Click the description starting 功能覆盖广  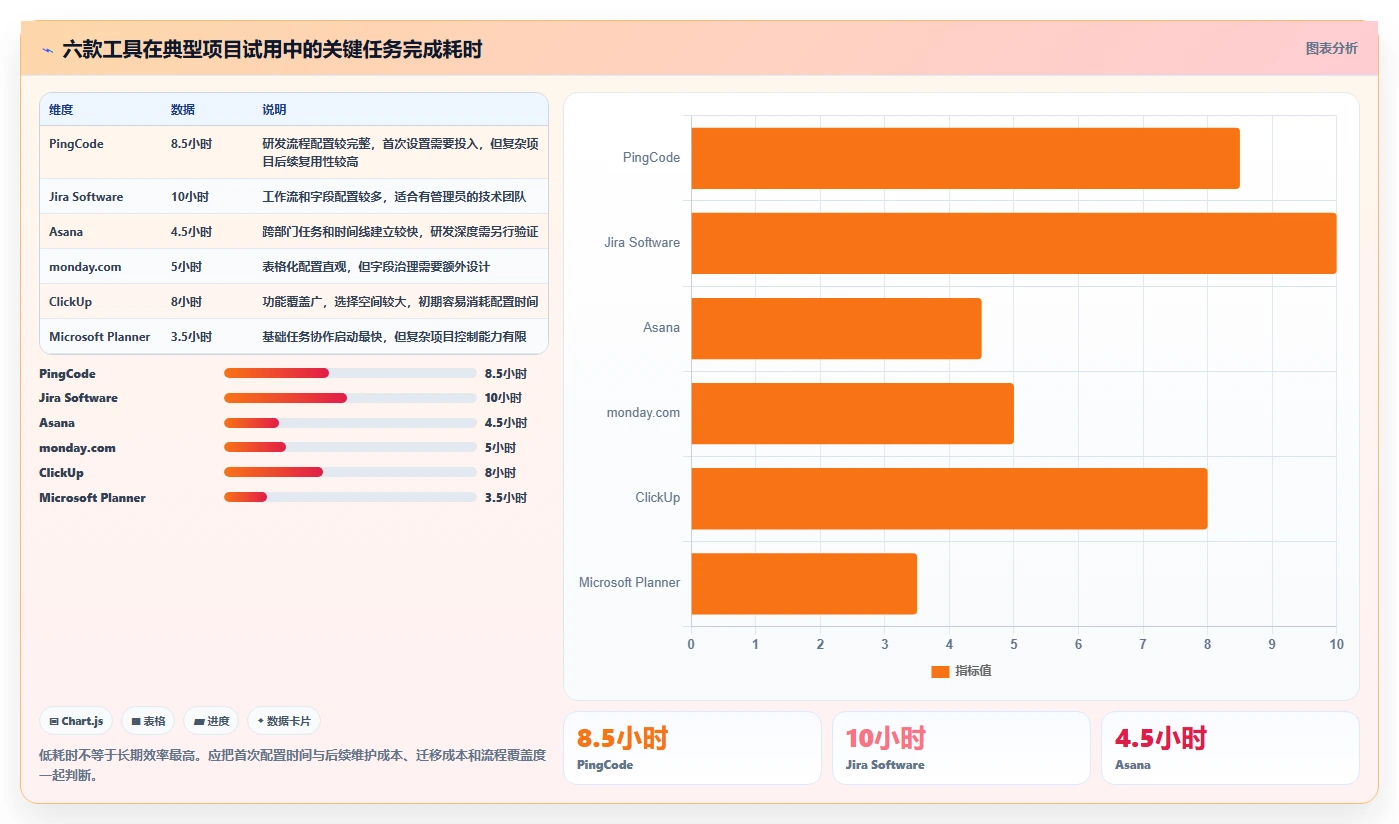400,302
